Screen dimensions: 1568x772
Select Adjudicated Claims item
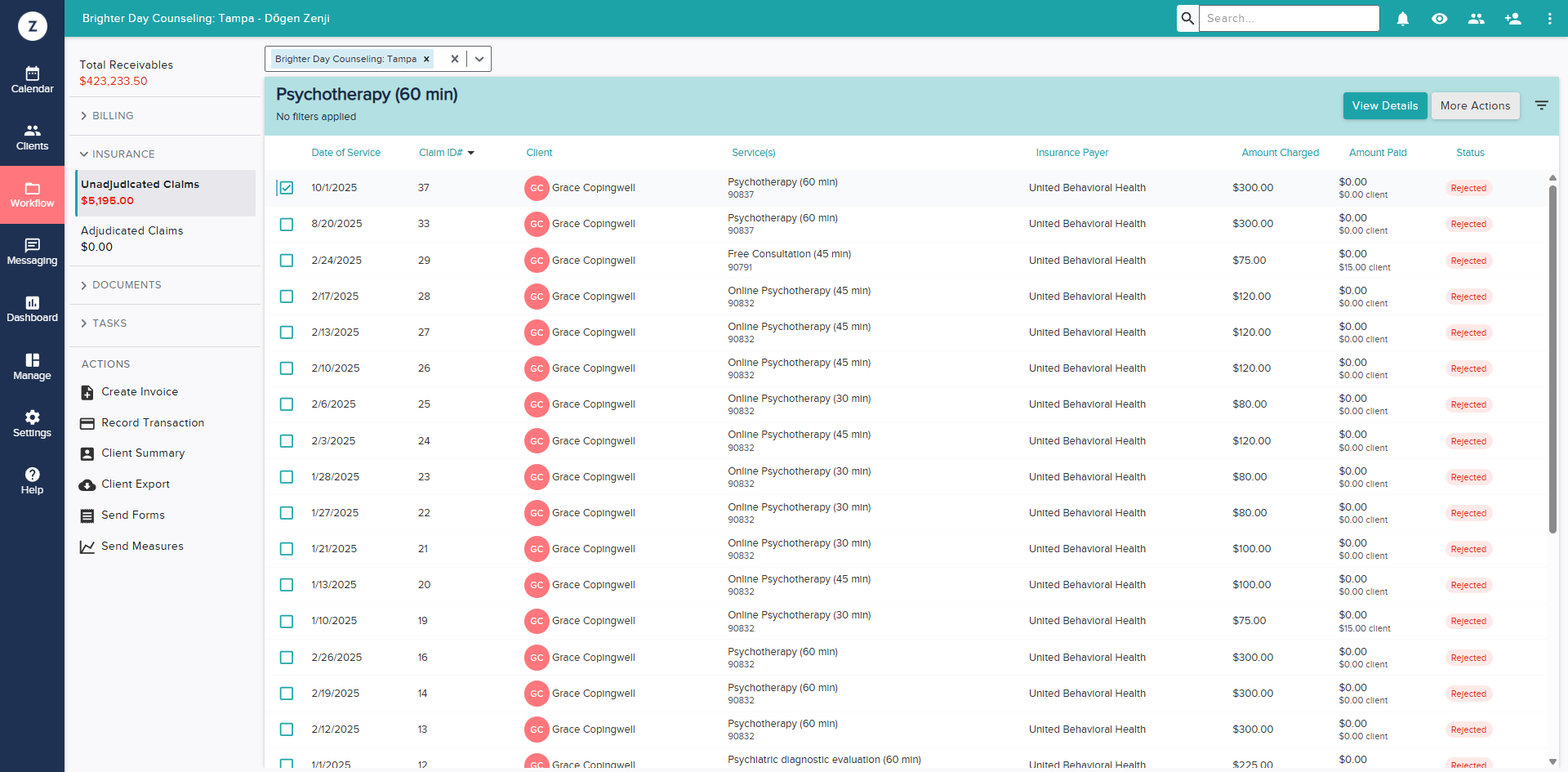point(165,239)
